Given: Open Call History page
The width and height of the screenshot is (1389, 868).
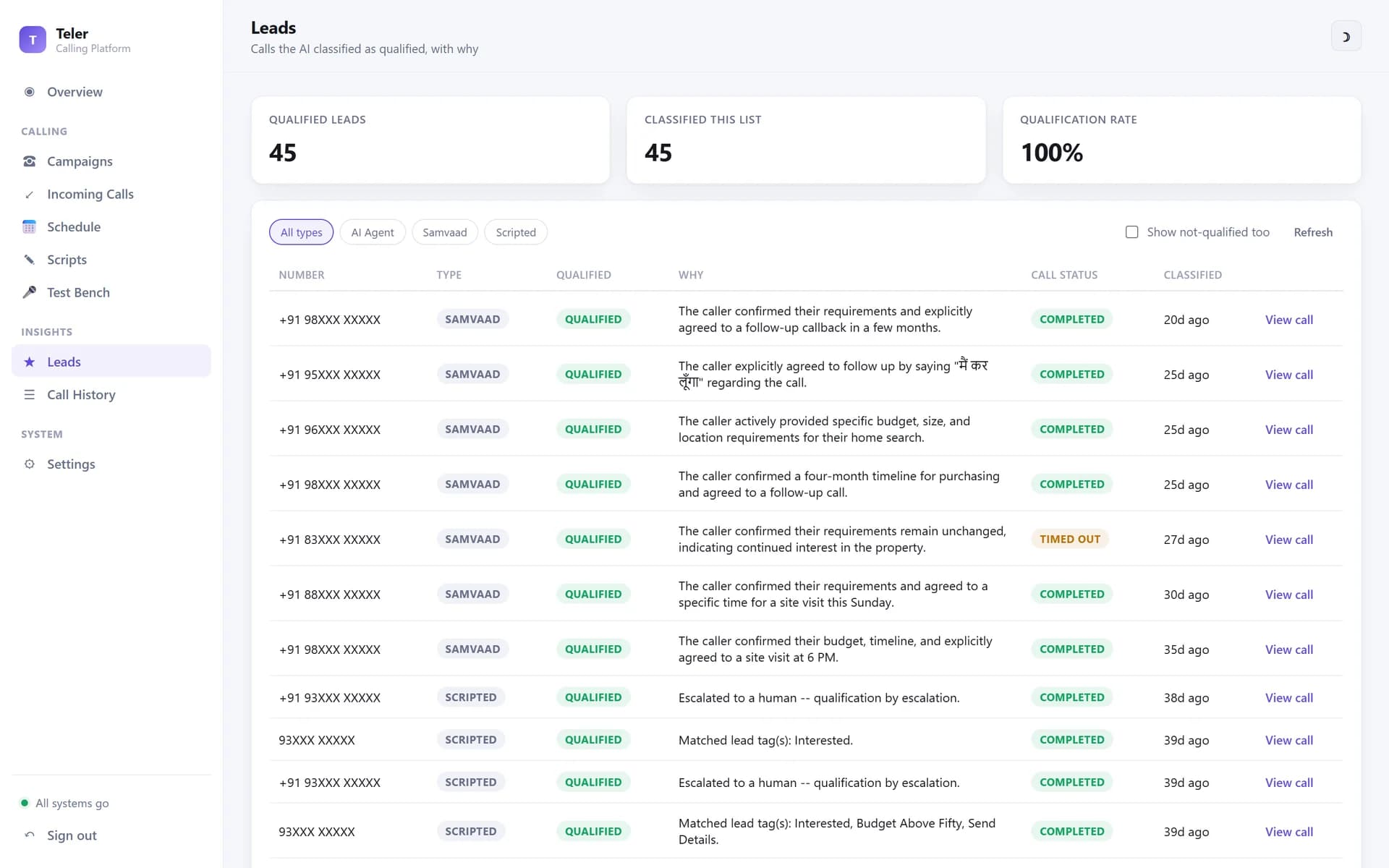Looking at the screenshot, I should [81, 395].
